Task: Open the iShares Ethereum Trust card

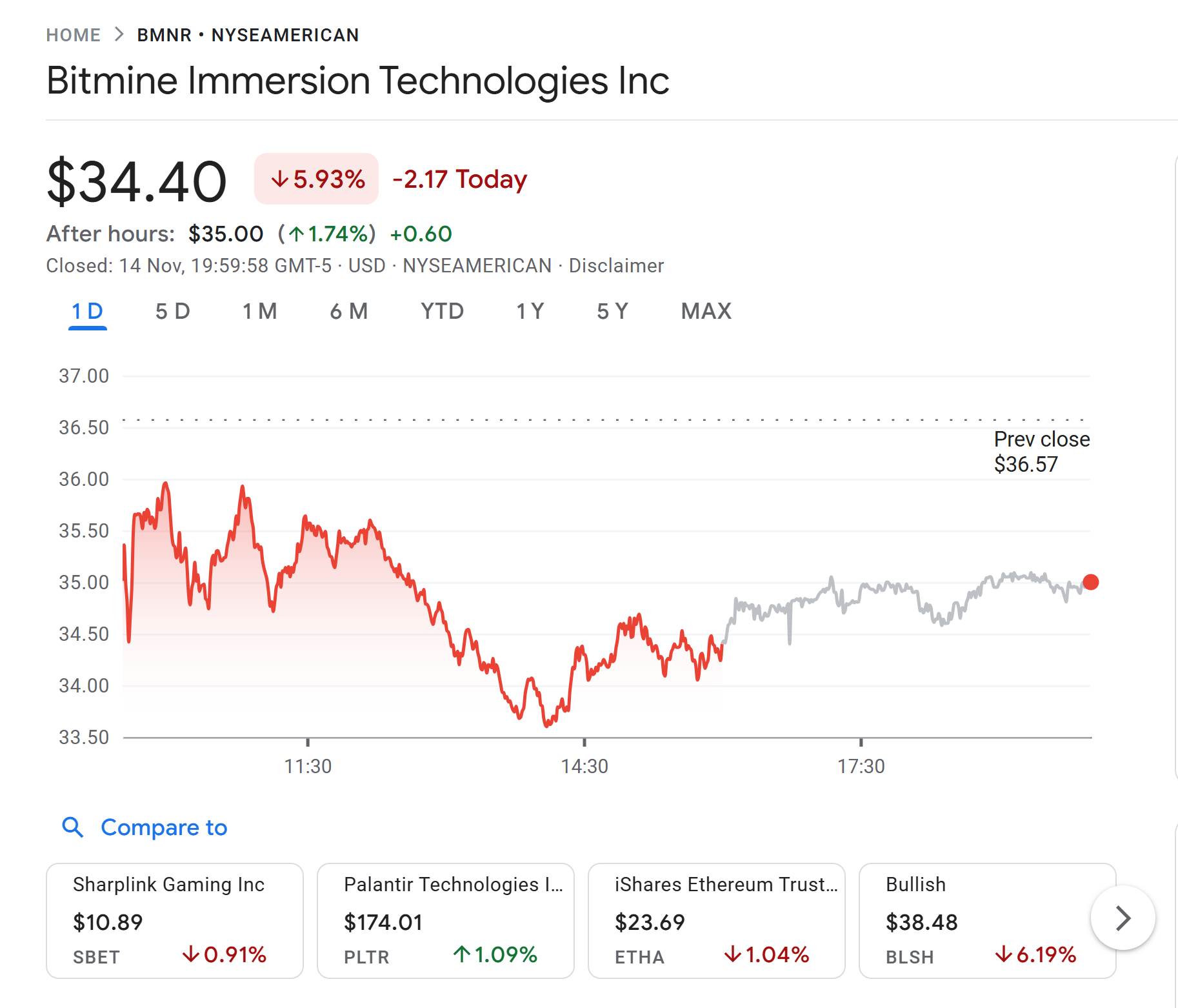Action: [716, 922]
